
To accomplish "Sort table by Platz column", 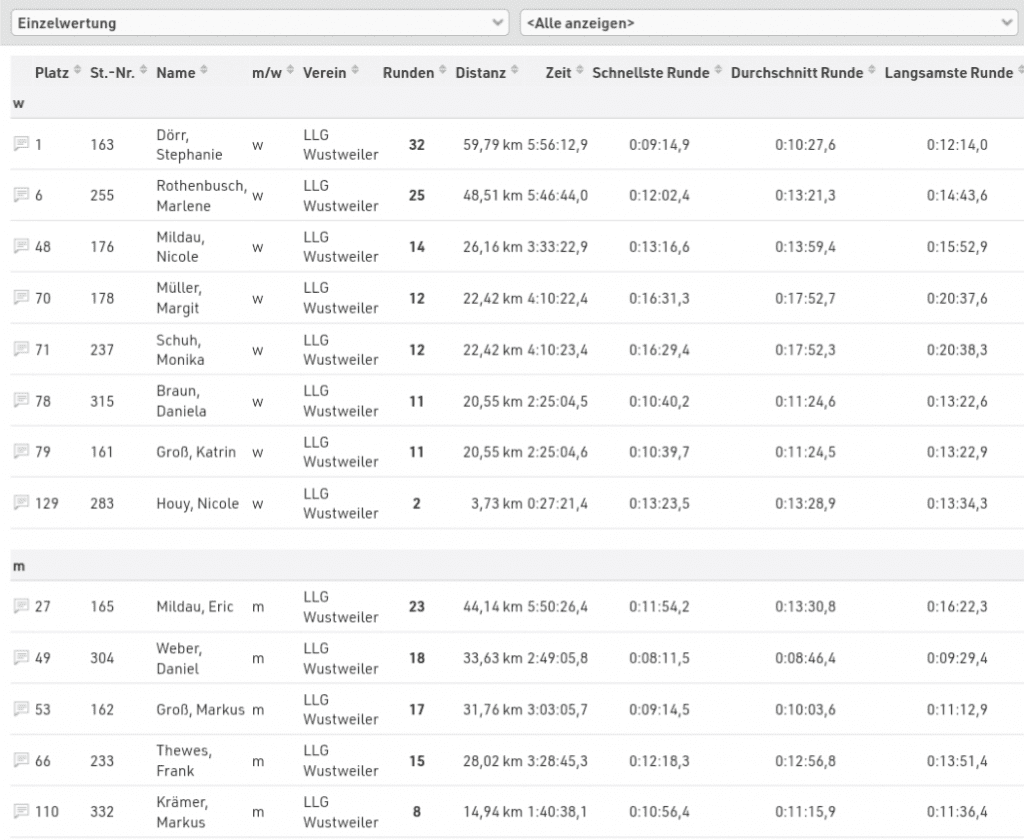I will click(x=51, y=73).
